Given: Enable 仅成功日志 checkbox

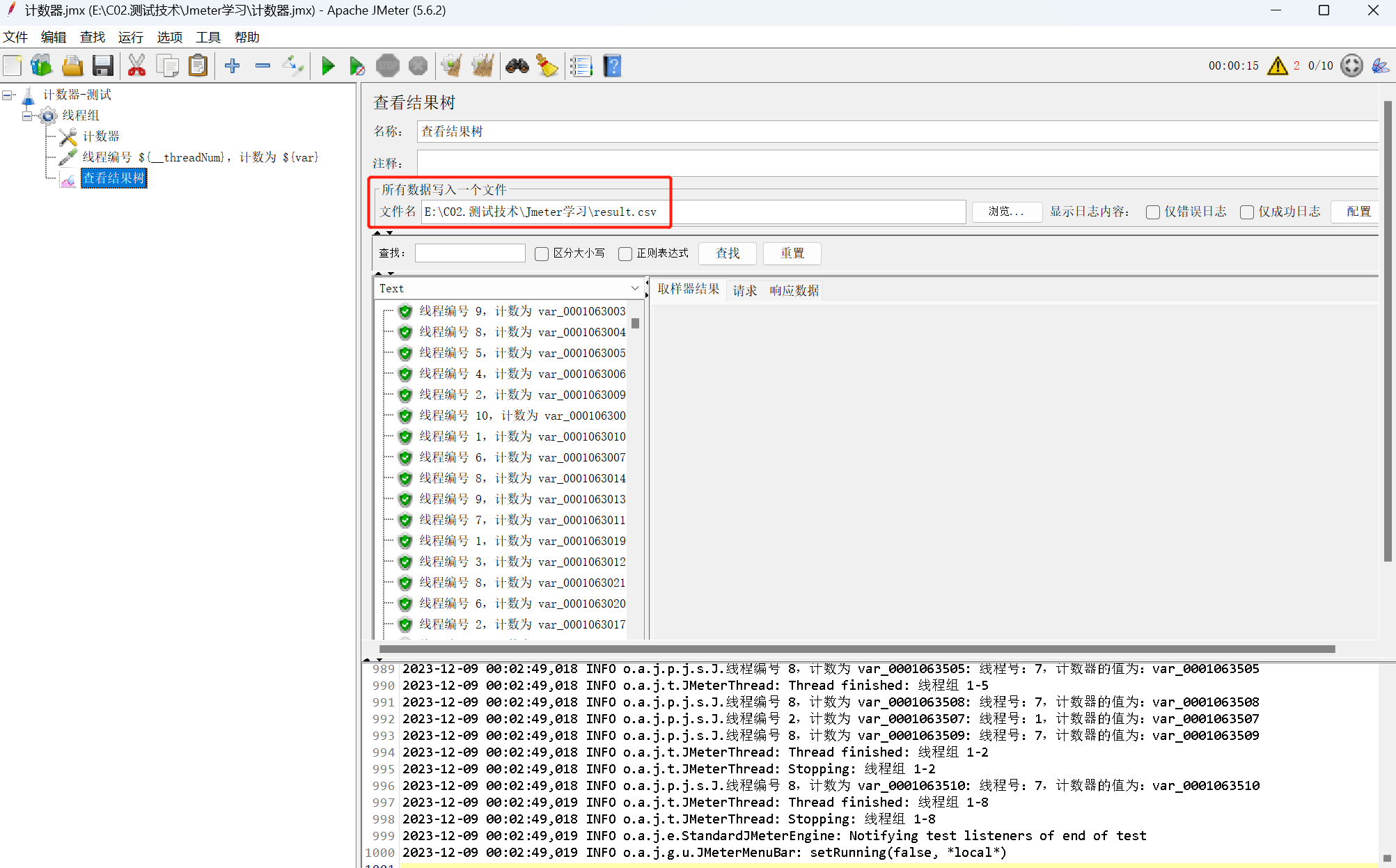Looking at the screenshot, I should tap(1247, 212).
